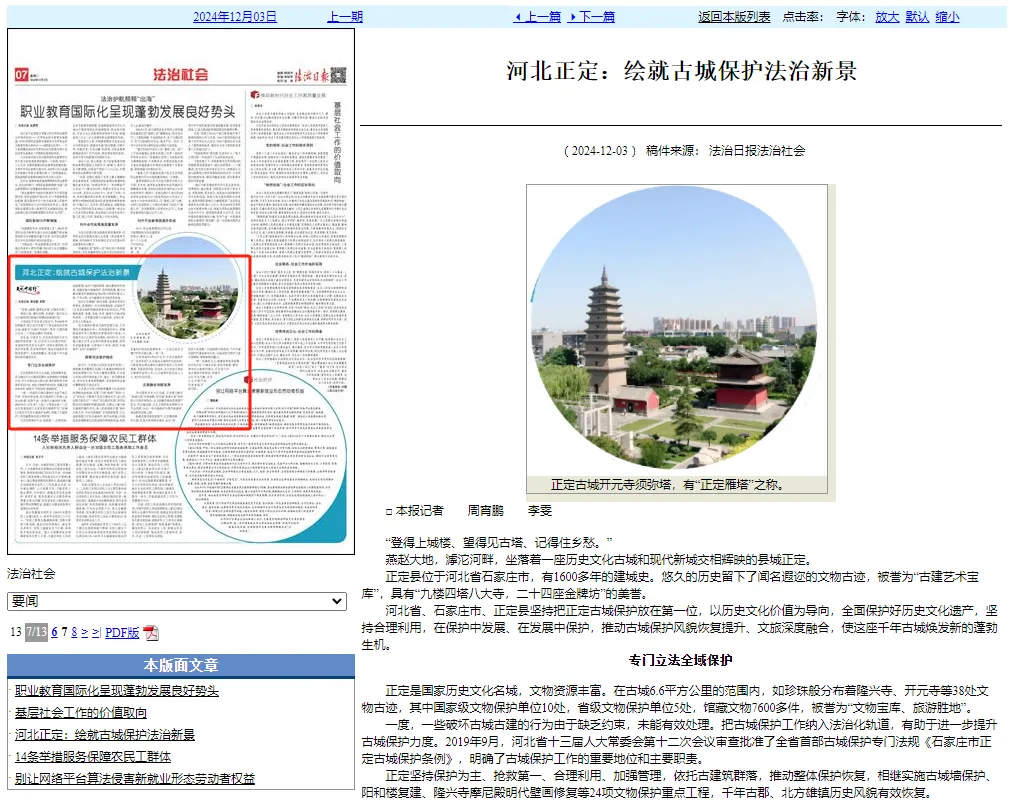This screenshot has width=1017, height=800.
Task: Reset font size with 默认
Action: point(917,17)
